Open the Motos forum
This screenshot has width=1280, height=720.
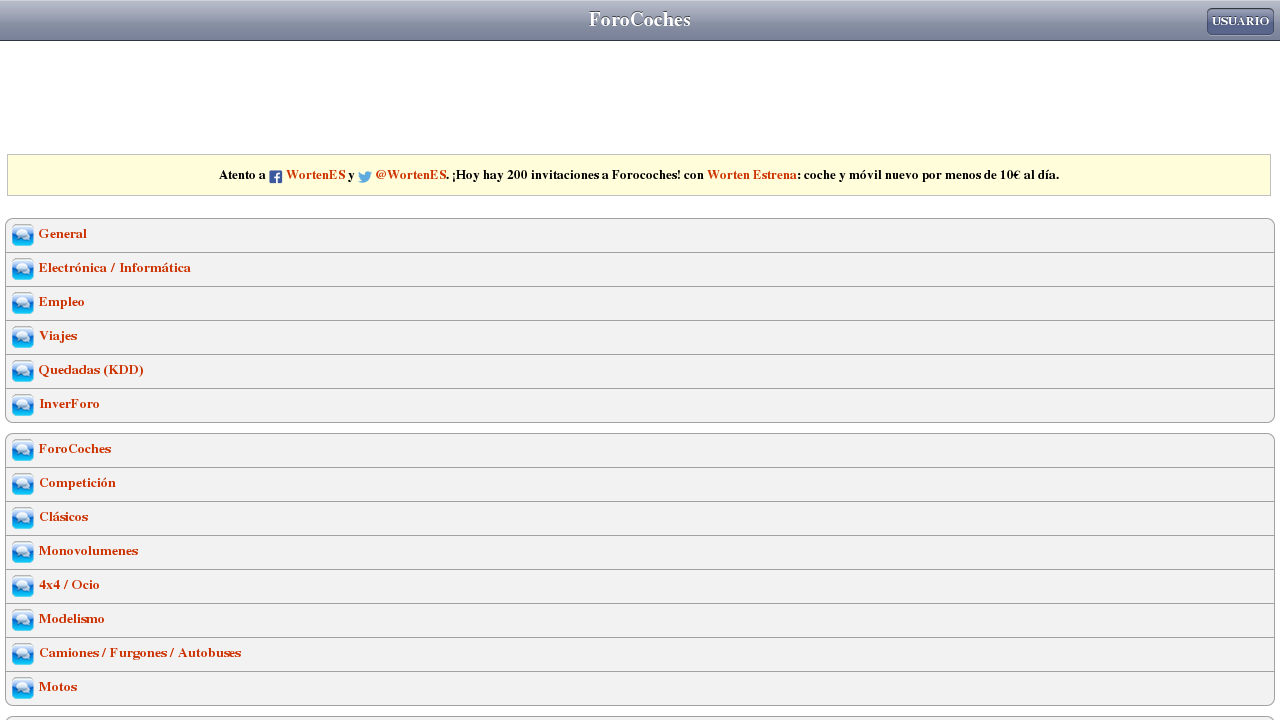pos(58,687)
